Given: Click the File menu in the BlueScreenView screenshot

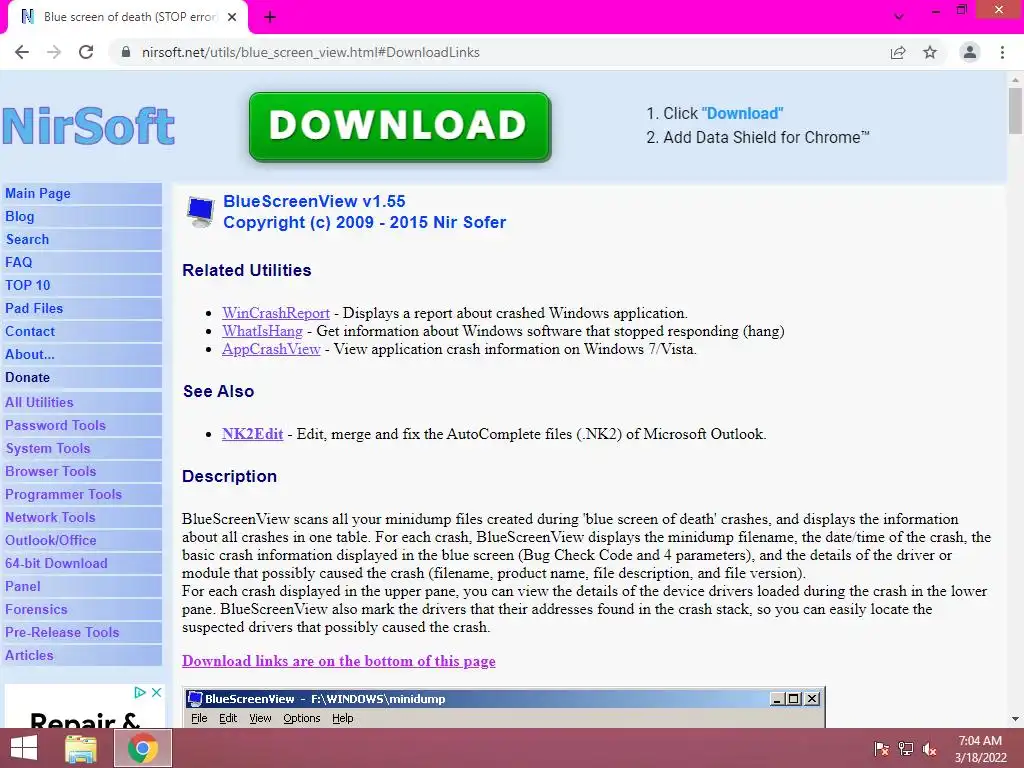Looking at the screenshot, I should tap(199, 718).
